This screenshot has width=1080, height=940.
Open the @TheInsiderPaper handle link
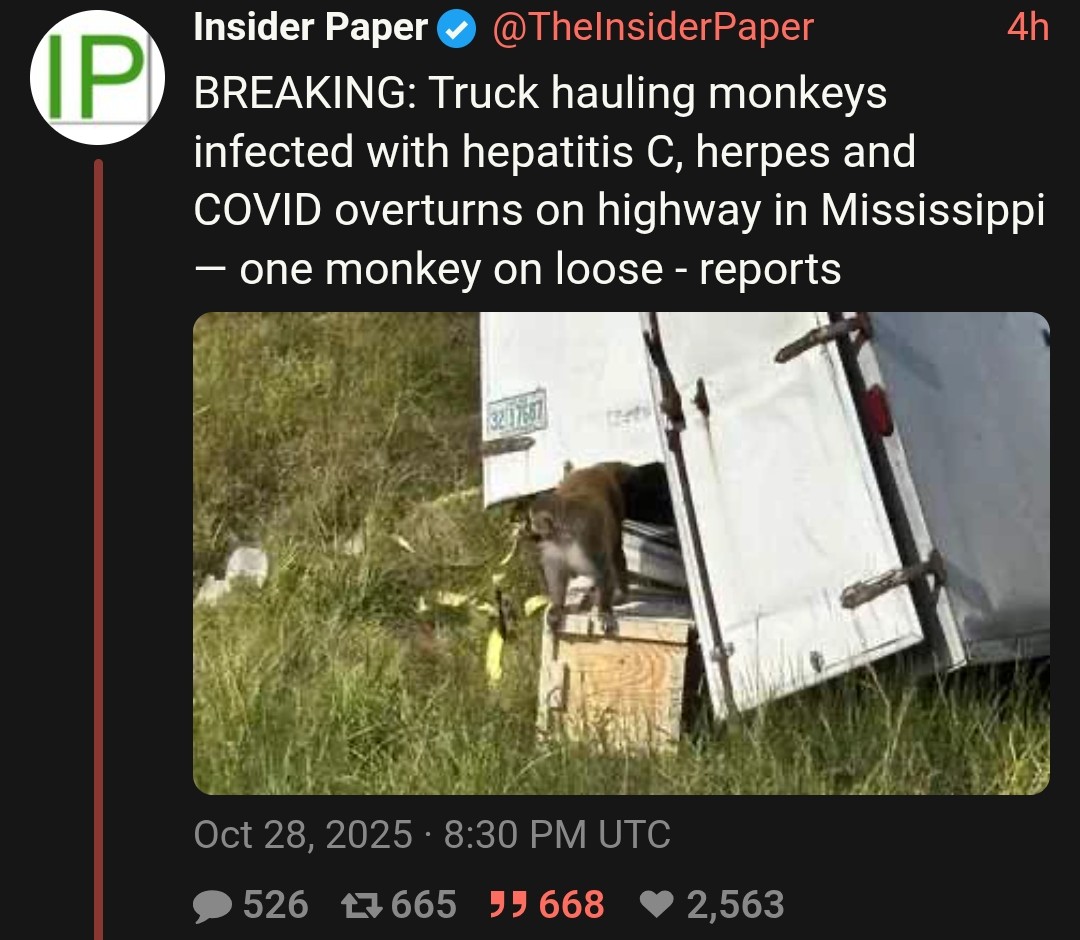coord(653,28)
